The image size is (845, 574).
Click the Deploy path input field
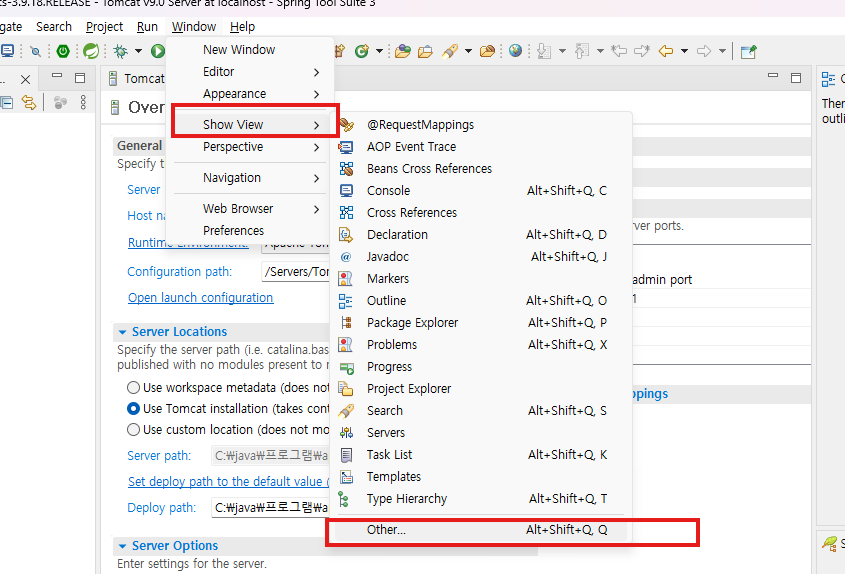coord(271,508)
